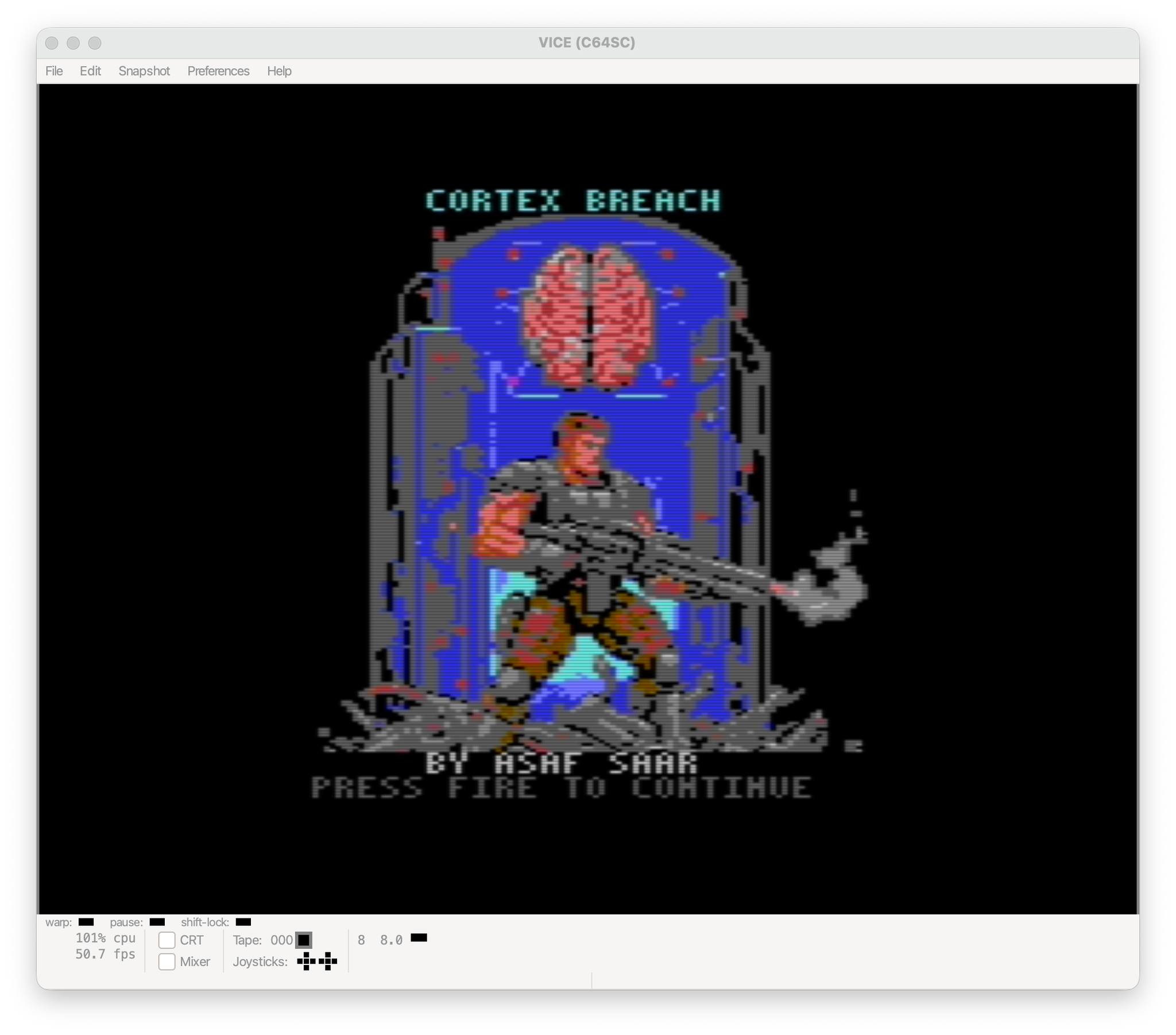Click the CORTEX BREACH title text
This screenshot has width=1176, height=1035.
point(573,201)
